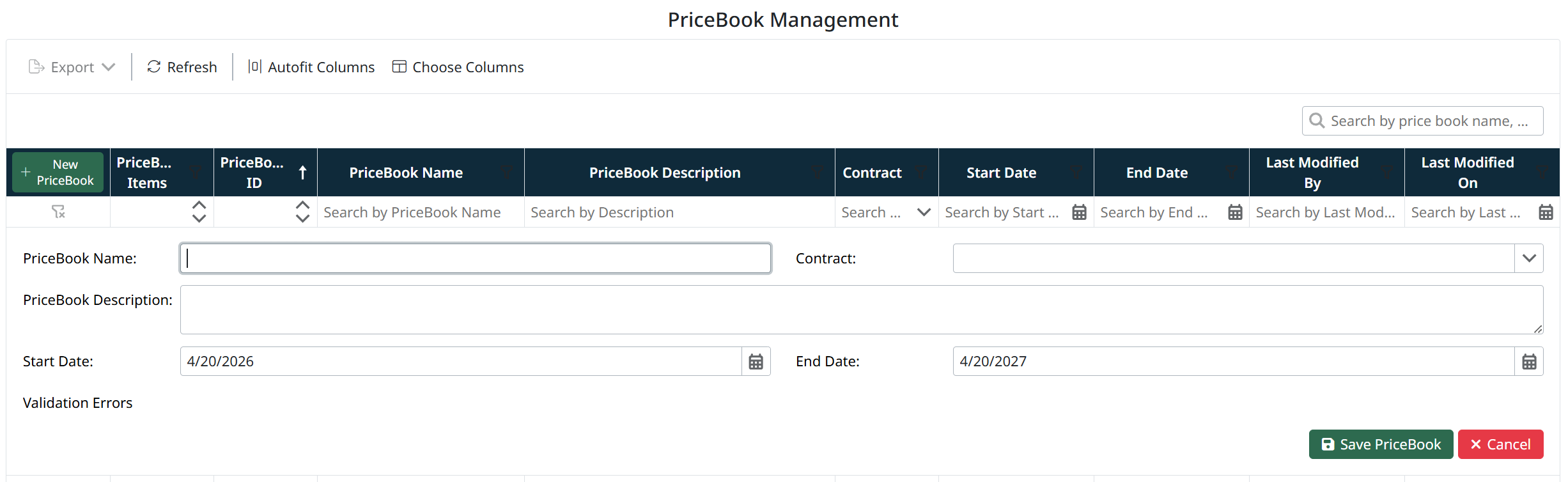Increase the PriceBook Items filter value
The width and height of the screenshot is (1568, 482).
[x=199, y=205]
